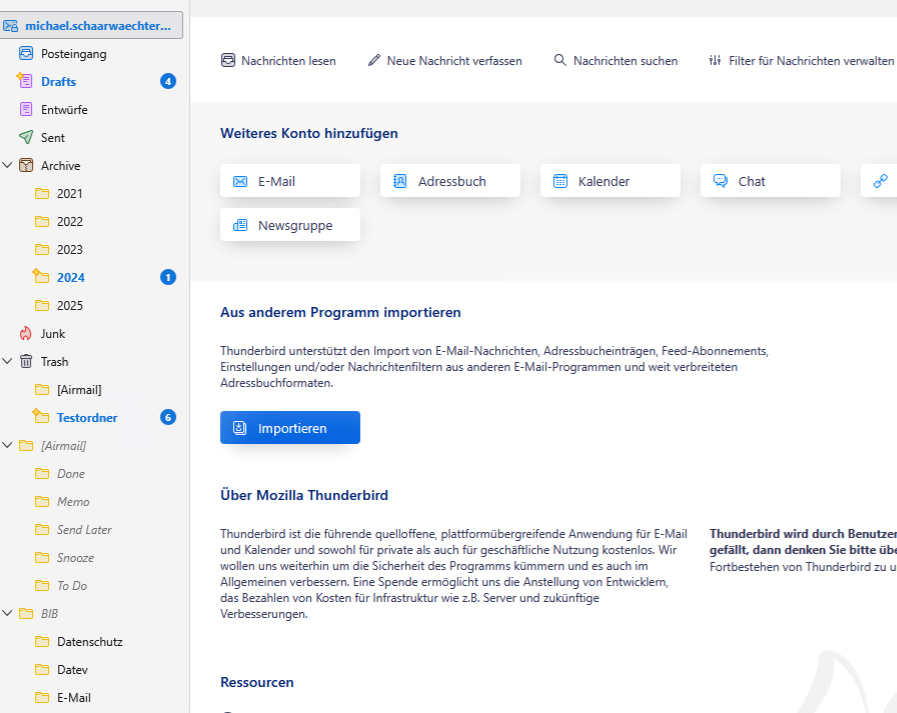Select the Posteingang inbox icon
Image resolution: width=897 pixels, height=713 pixels.
click(26, 54)
